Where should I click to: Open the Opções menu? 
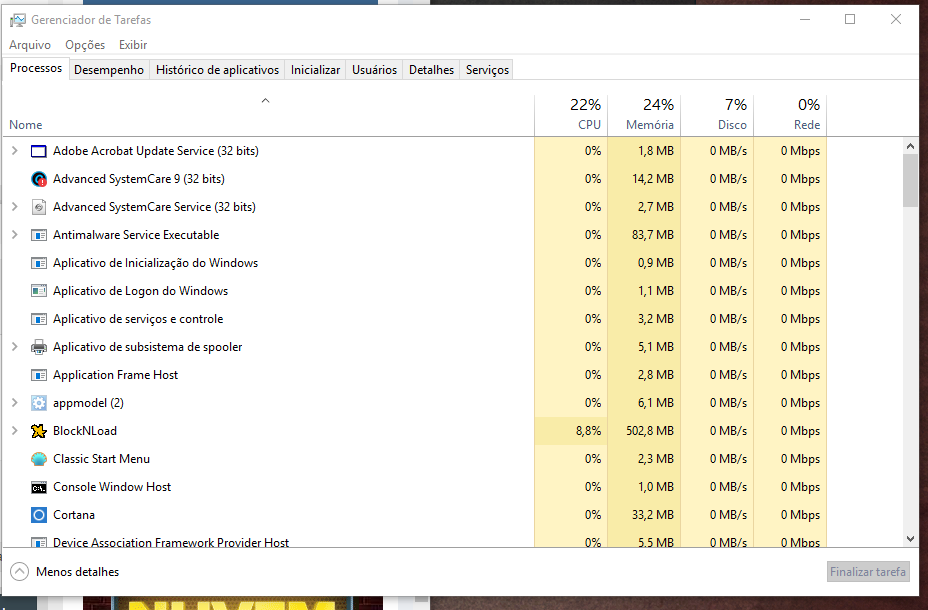(x=85, y=45)
